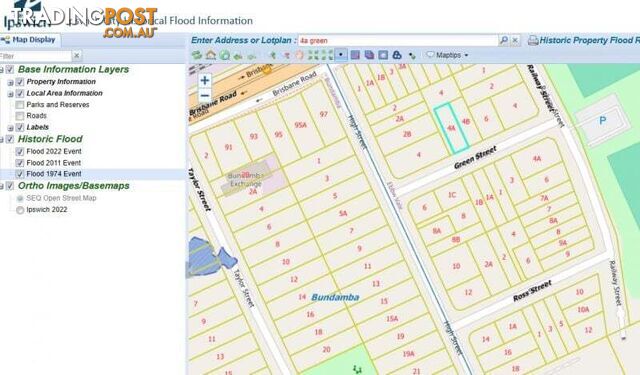This screenshot has height=375, width=640.
Task: Click the highlighted 4A lot parcel
Action: pos(451,128)
